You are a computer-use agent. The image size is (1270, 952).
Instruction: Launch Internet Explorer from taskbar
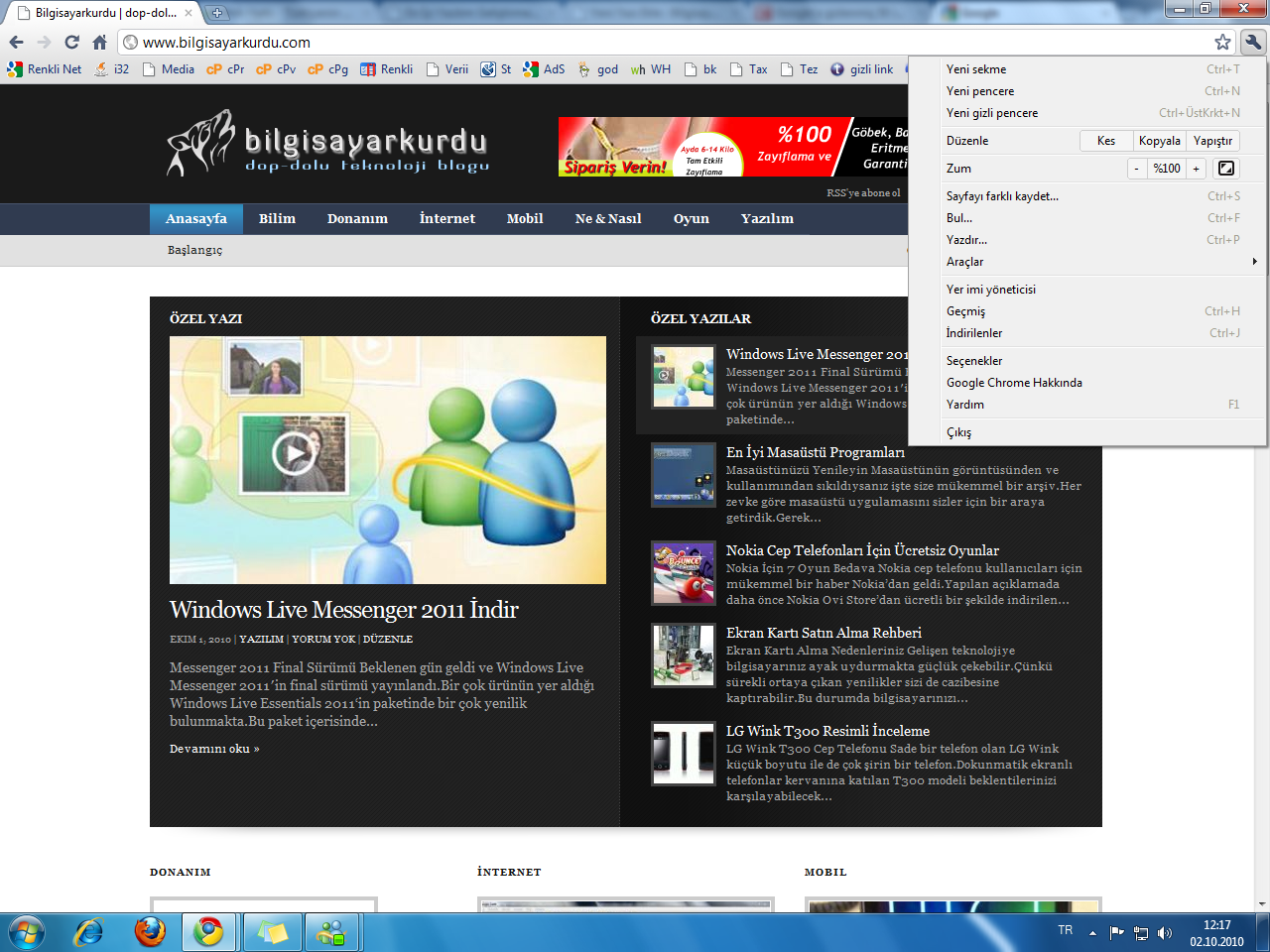(x=89, y=932)
